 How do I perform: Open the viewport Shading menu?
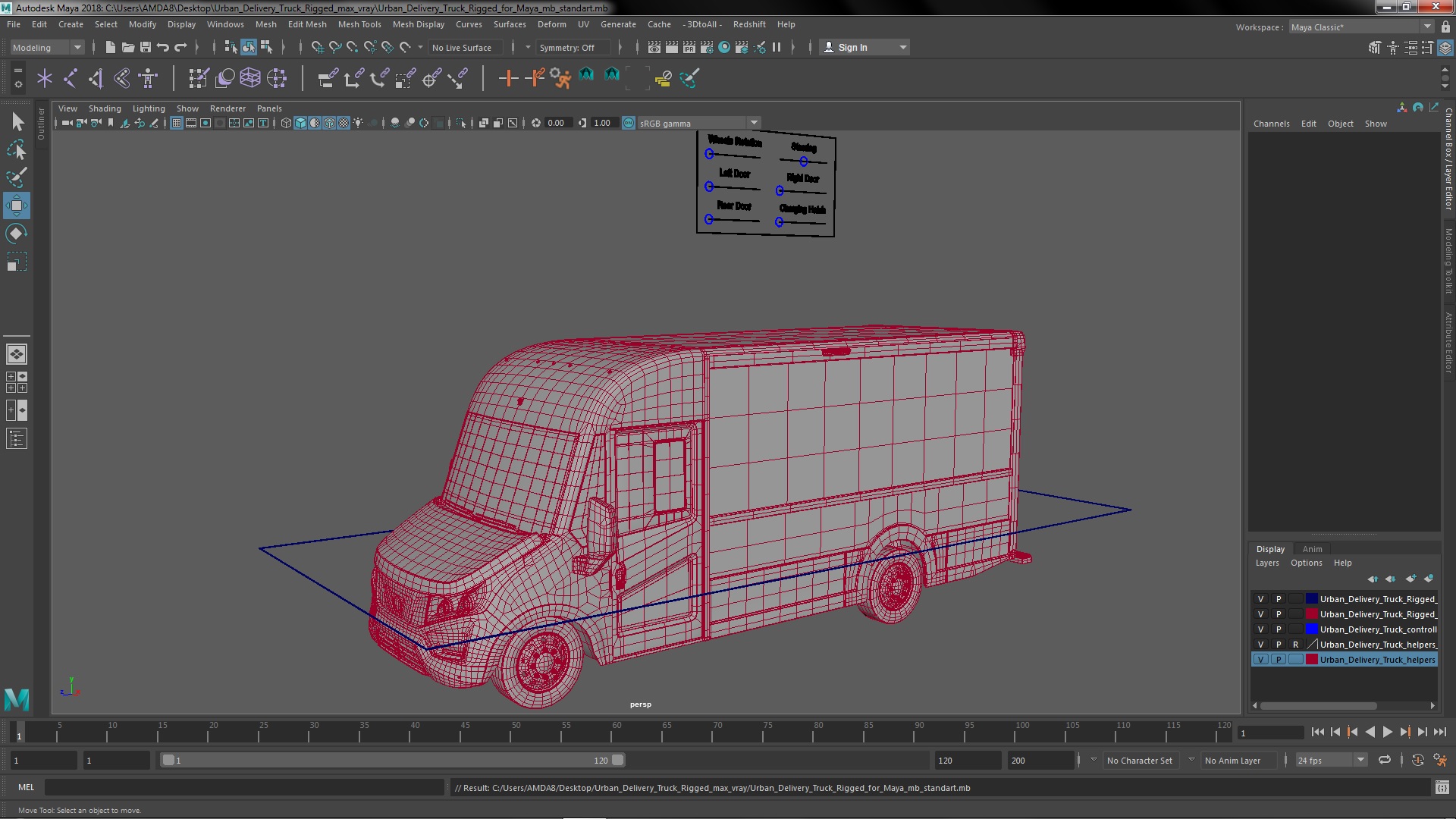coord(105,108)
